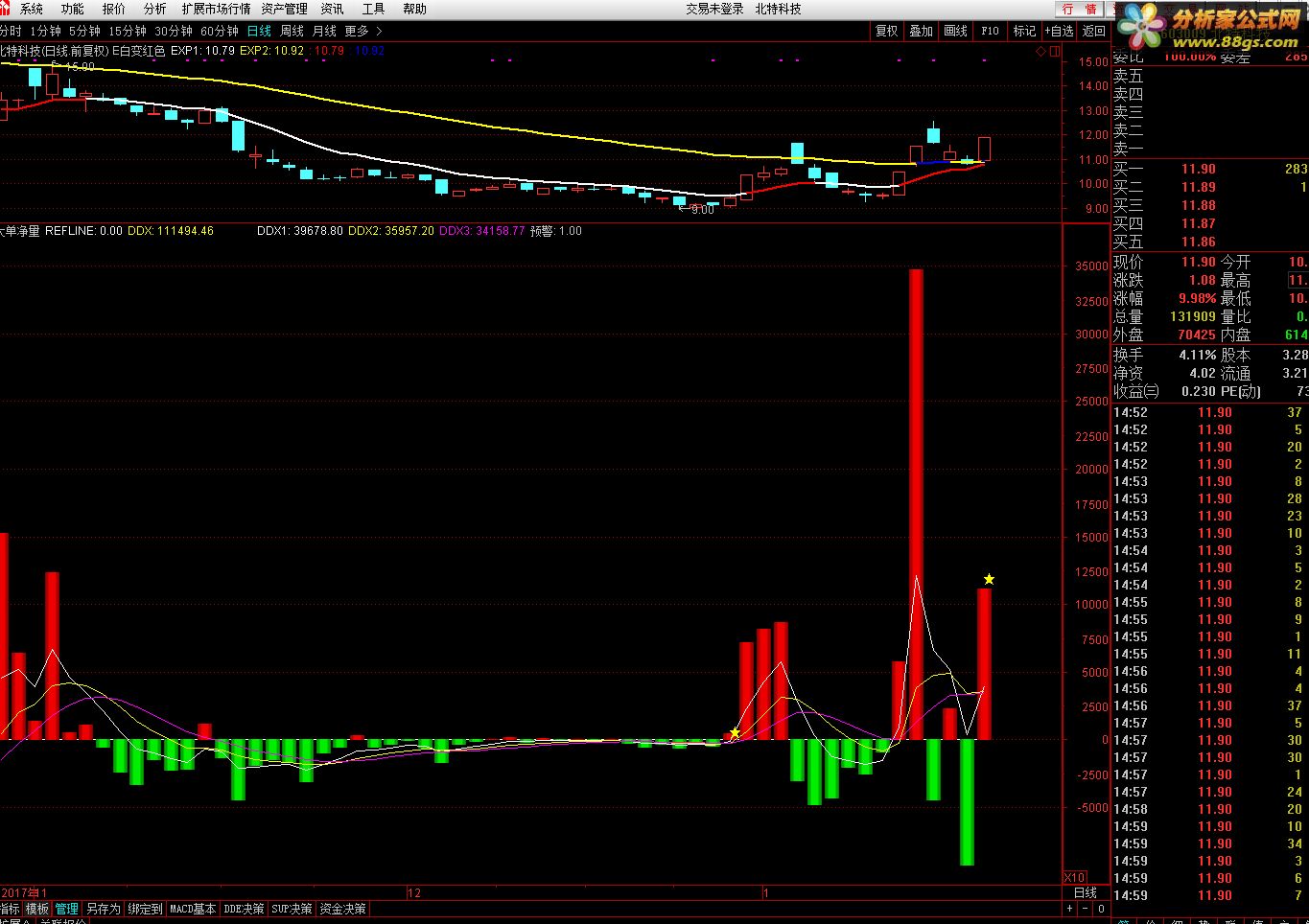Click the 大单净量 indicator name label
The image size is (1309, 924).
coord(19,231)
